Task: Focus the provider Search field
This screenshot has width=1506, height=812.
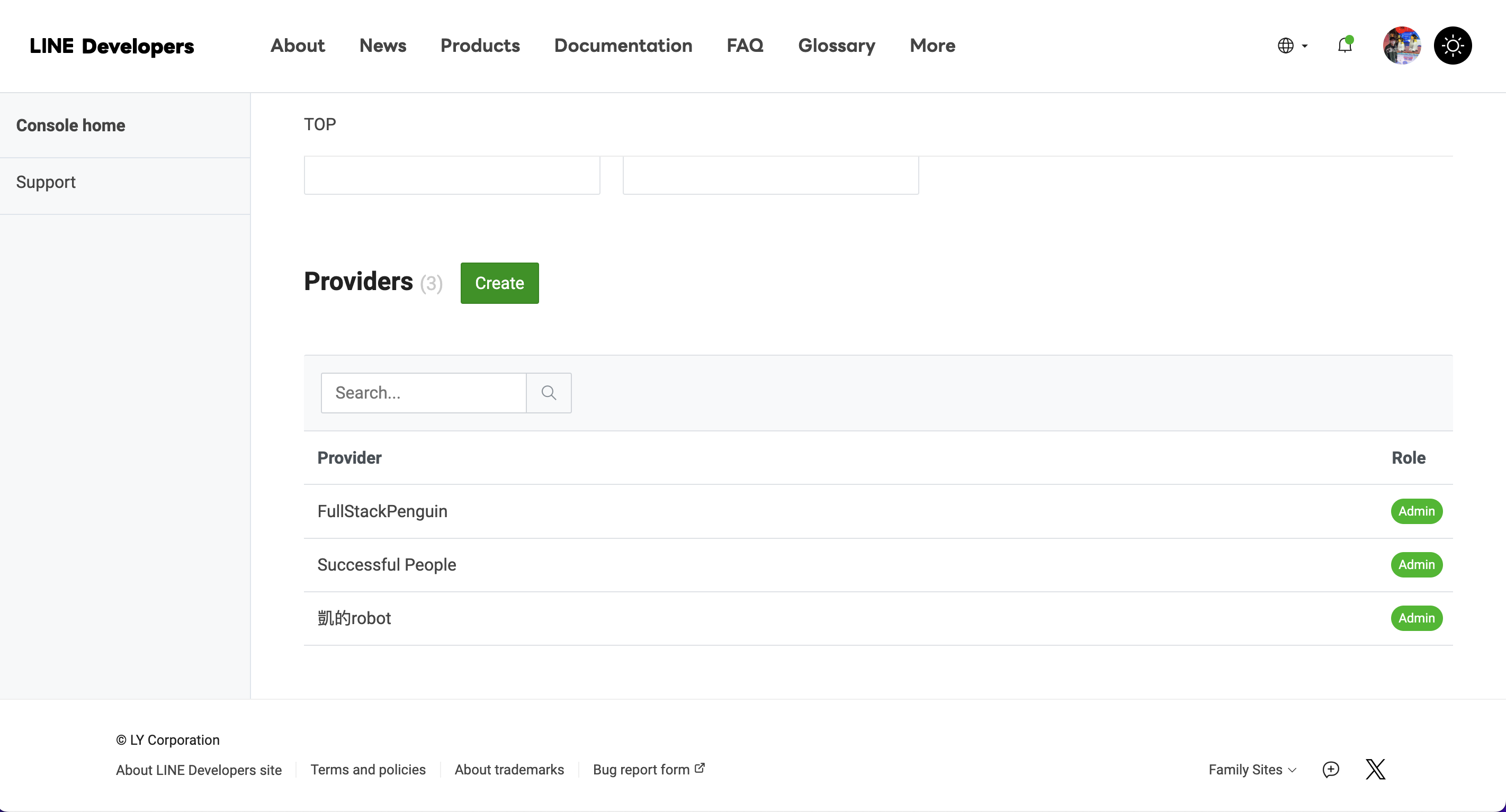Action: pos(423,393)
